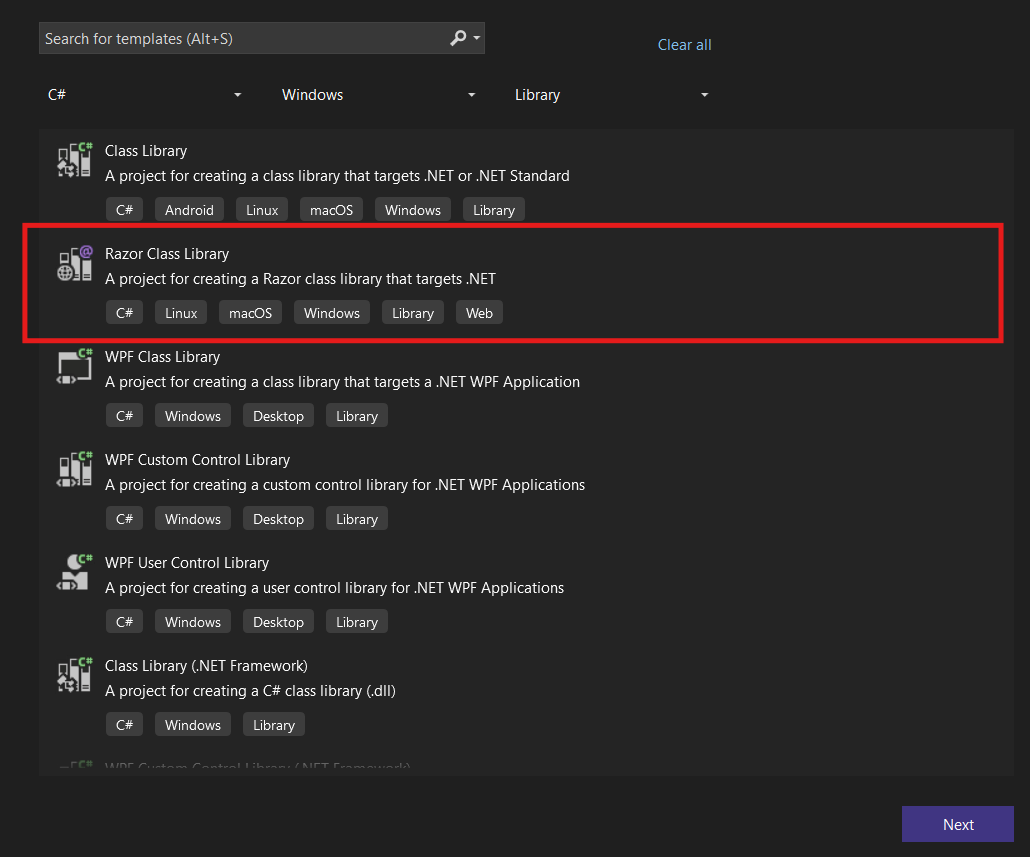
Task: Click the WPF User Control Library icon
Action: (x=74, y=573)
